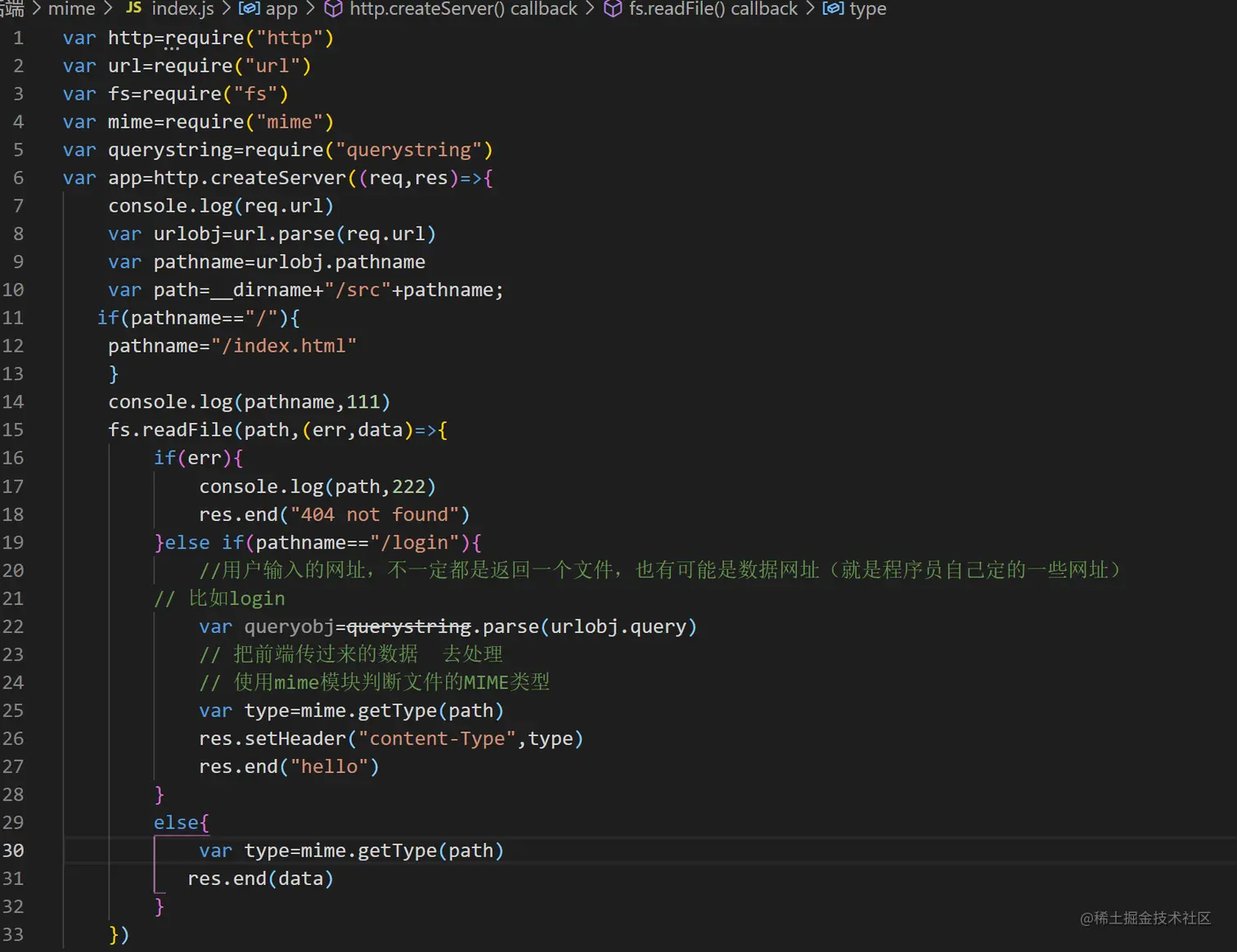Select the "http.createServer() callback" breadcrumb
Viewport: 1237px width, 952px height.
pos(463,9)
